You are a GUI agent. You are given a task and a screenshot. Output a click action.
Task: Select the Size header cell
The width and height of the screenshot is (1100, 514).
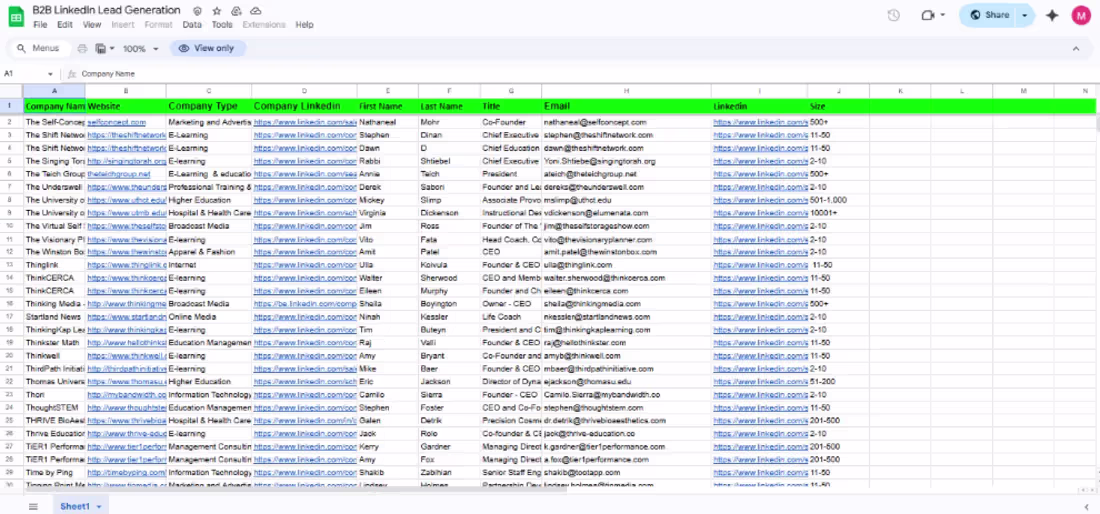point(838,107)
